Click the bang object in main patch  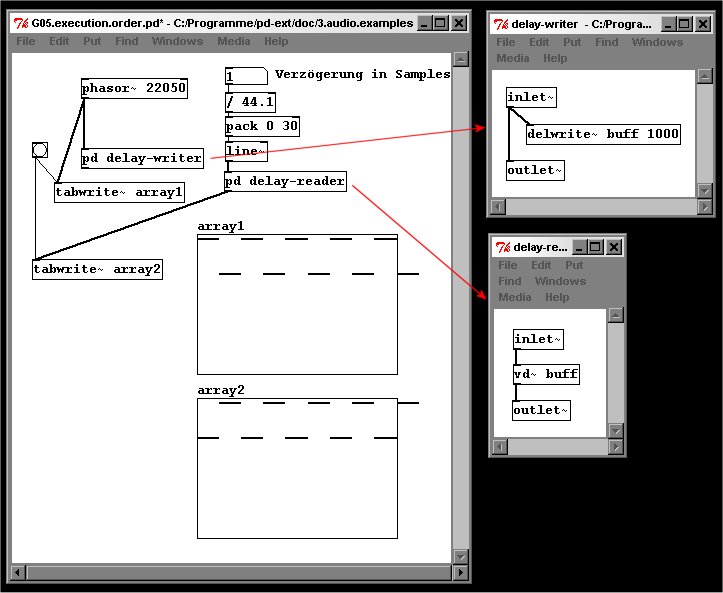[40, 150]
